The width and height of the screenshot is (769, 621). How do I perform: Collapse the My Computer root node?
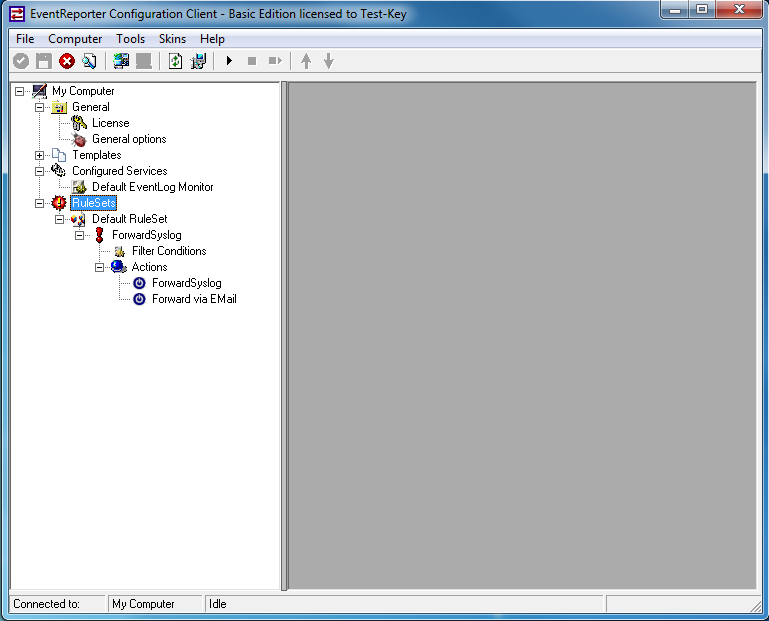click(x=20, y=91)
